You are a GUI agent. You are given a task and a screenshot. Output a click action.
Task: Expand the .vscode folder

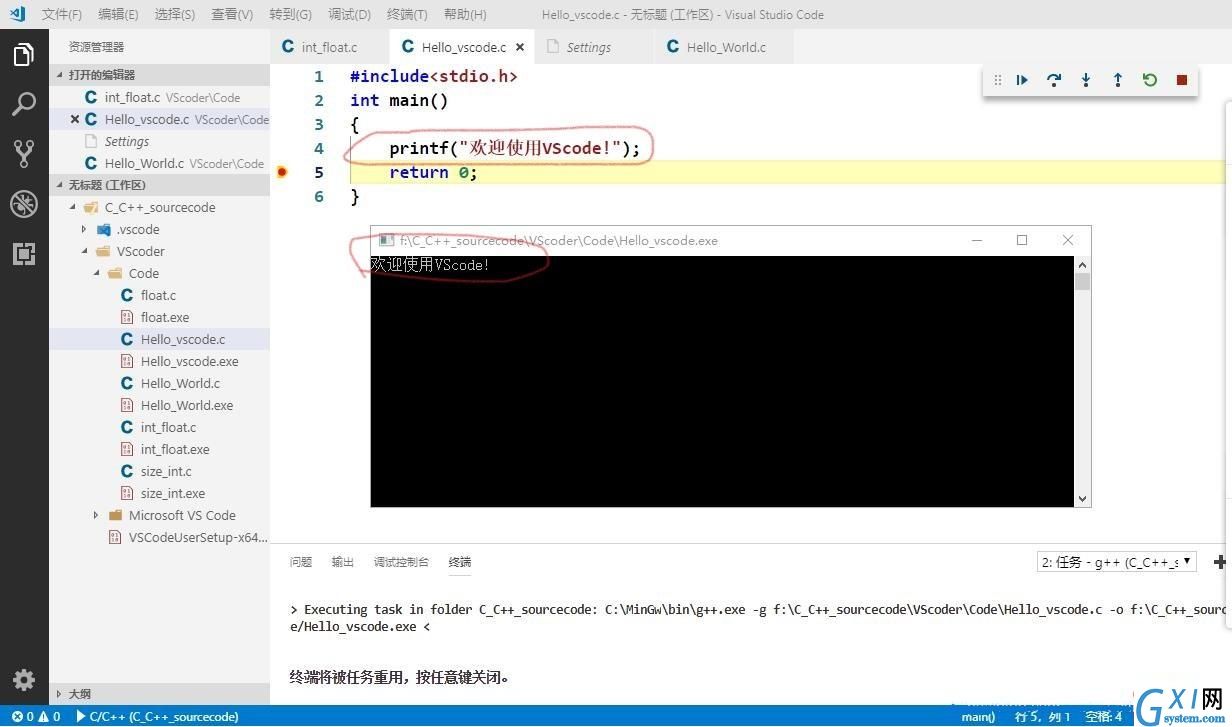(x=85, y=229)
